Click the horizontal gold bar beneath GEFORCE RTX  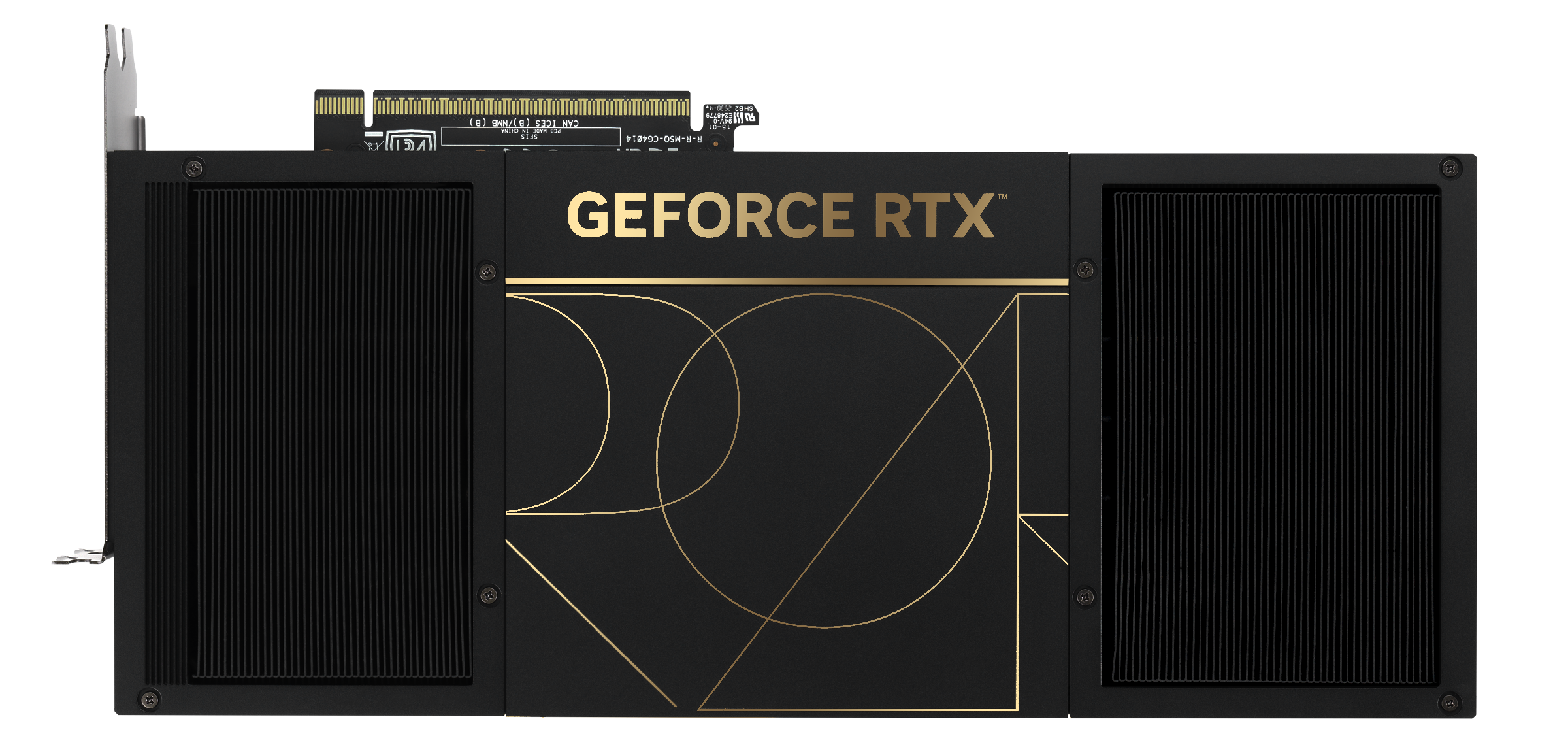[x=787, y=282]
